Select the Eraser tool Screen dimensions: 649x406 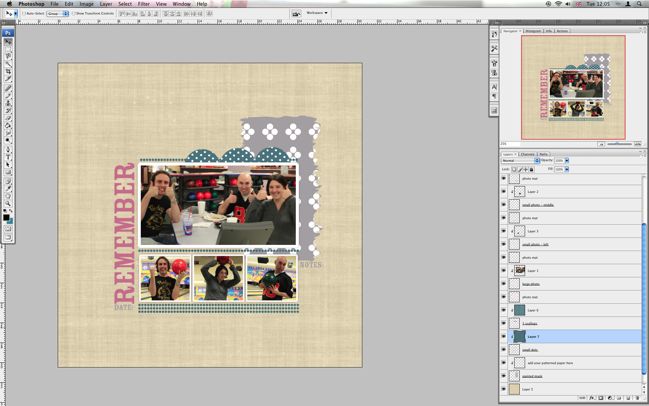[8, 118]
